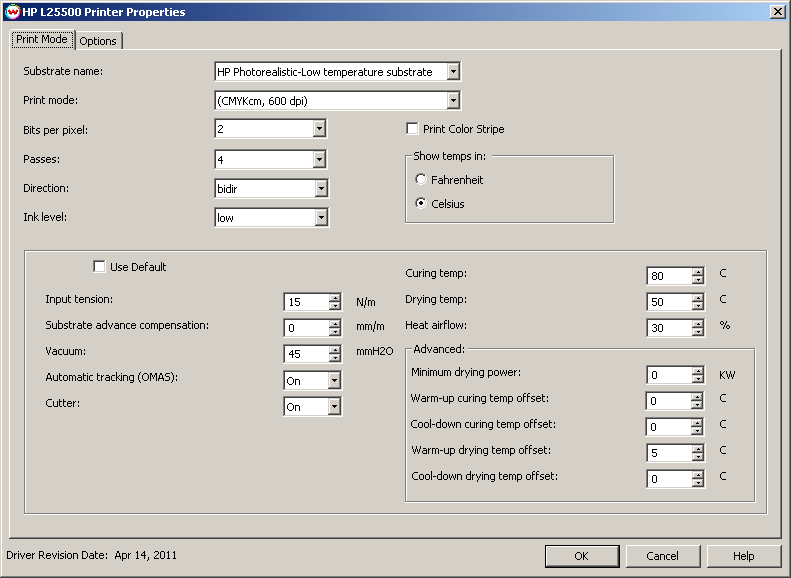The width and height of the screenshot is (791, 578).
Task: Select the Fahrenheit radio button
Action: click(x=421, y=179)
